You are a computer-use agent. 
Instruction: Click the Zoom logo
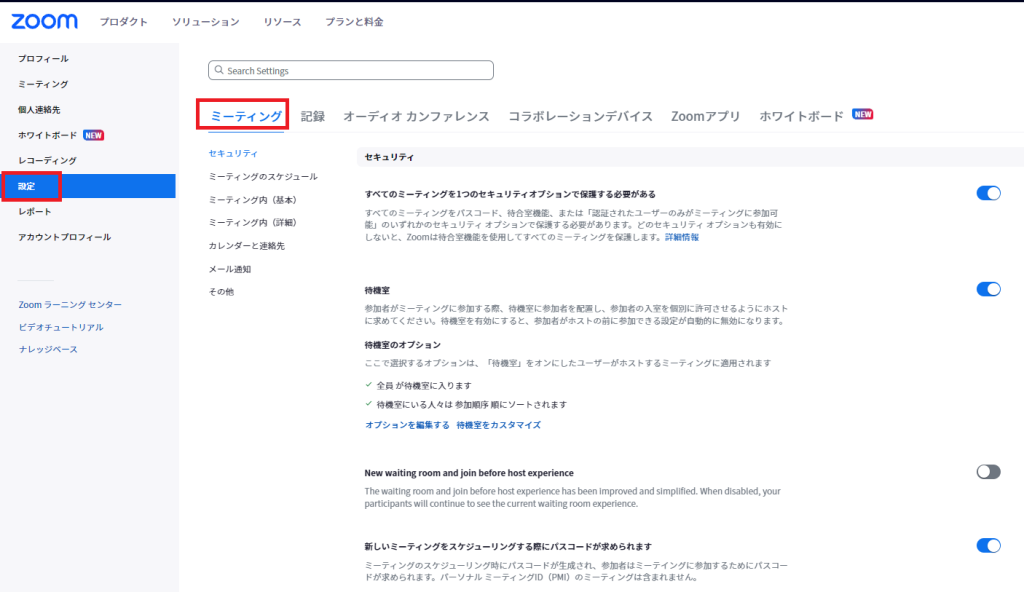click(x=44, y=22)
